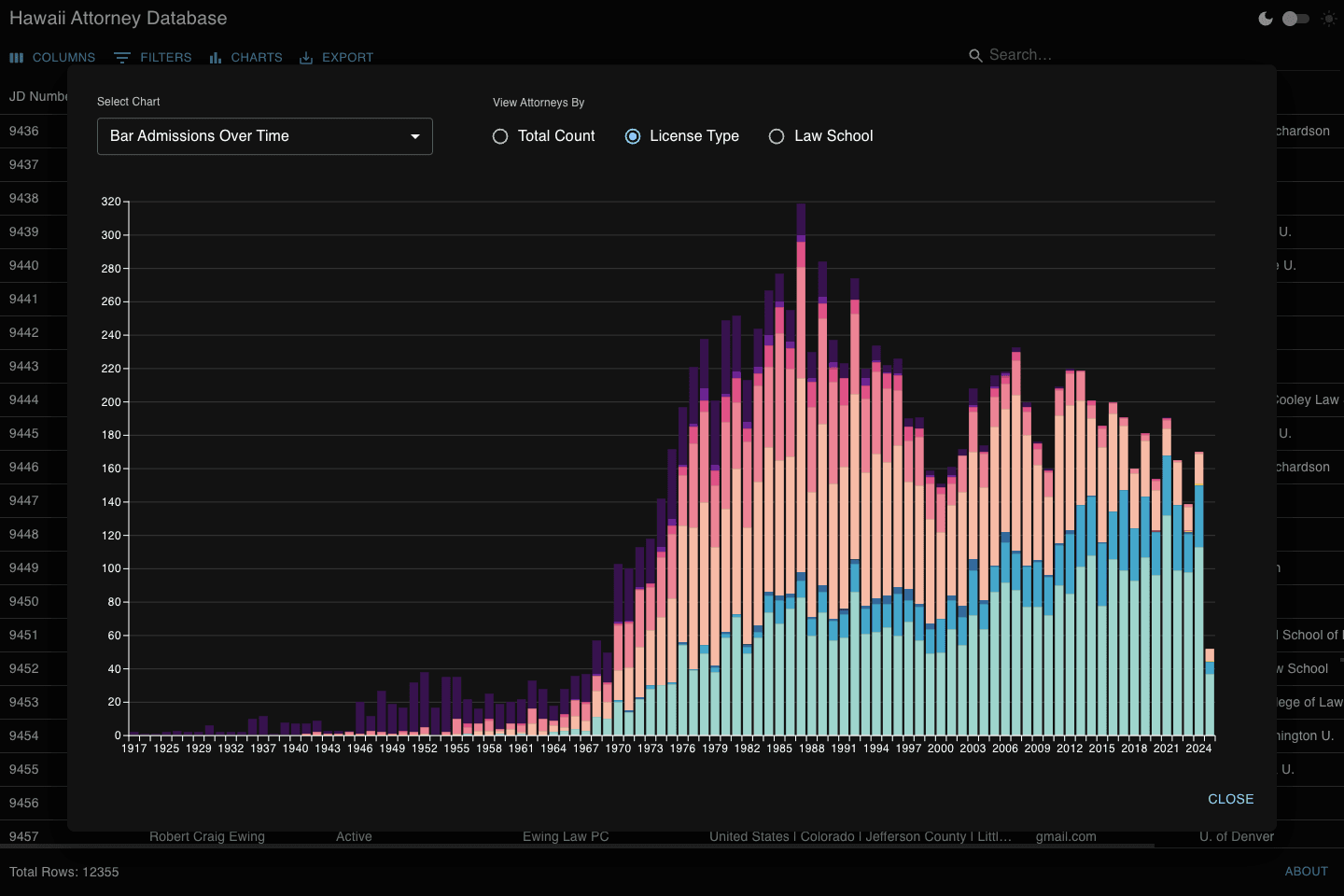Click the Charts bar icon
This screenshot has height=896, width=1344.
coord(216,58)
